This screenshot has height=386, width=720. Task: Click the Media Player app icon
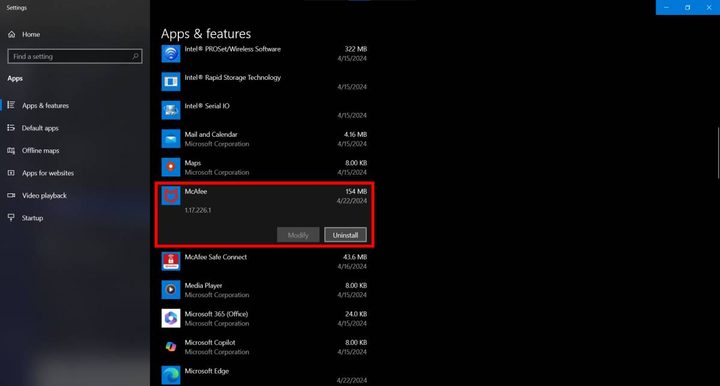pos(171,290)
